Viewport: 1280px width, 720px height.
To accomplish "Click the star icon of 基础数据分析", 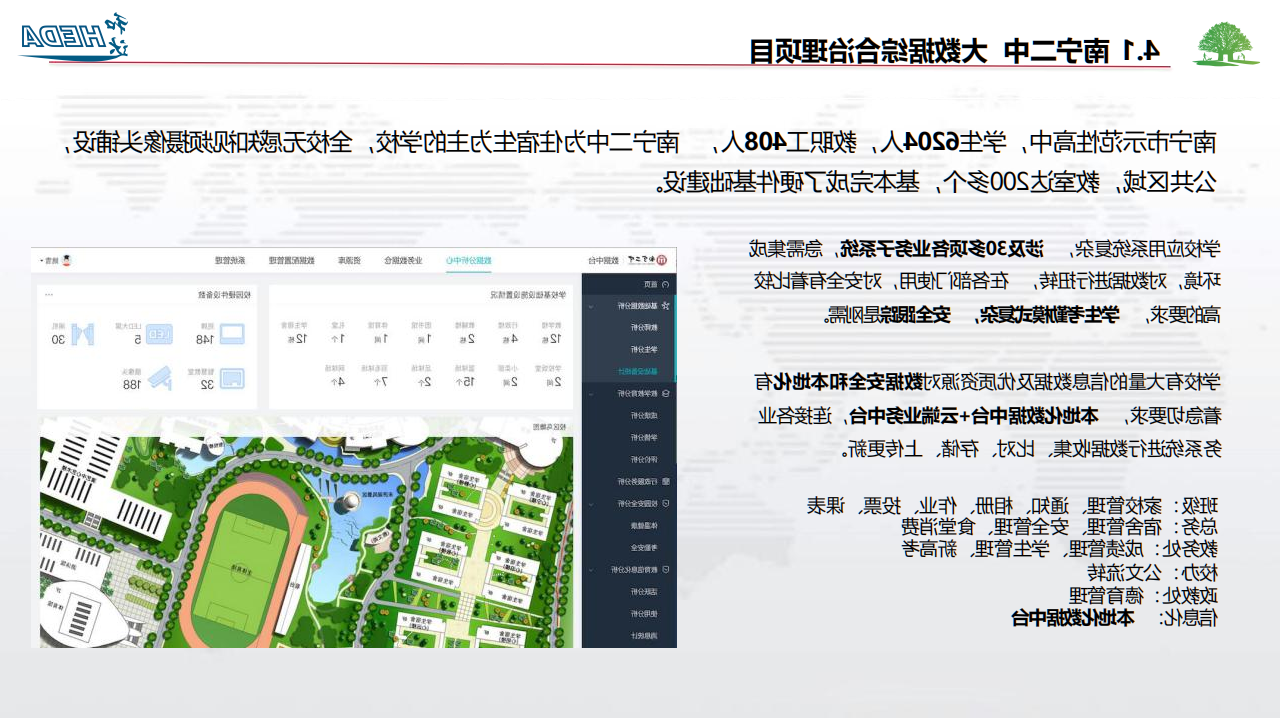I will tap(665, 305).
